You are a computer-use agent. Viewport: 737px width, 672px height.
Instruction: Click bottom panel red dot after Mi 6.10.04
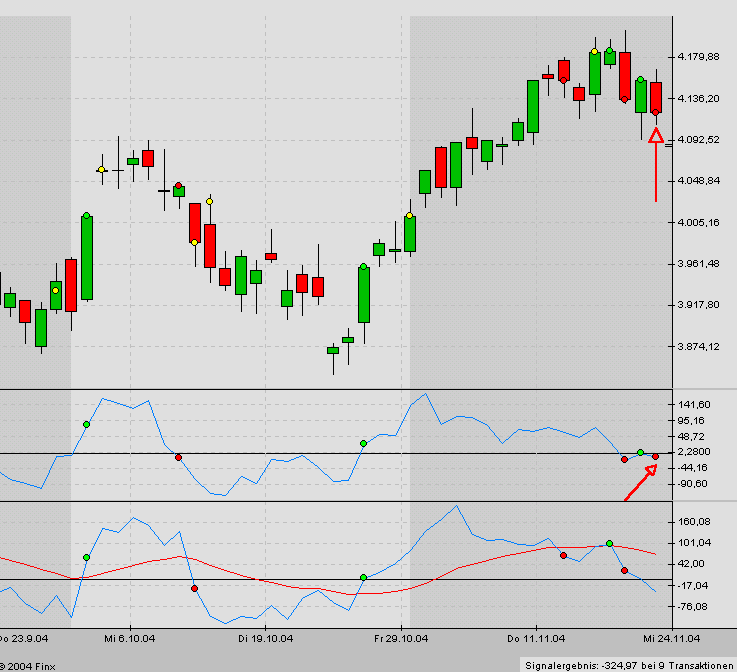click(x=194, y=588)
